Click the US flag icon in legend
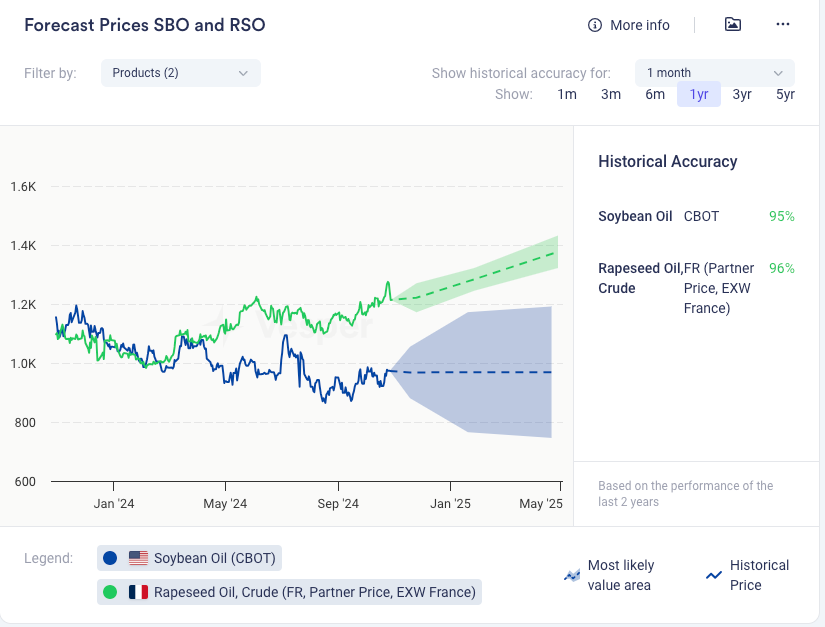This screenshot has width=825, height=627. click(x=138, y=558)
